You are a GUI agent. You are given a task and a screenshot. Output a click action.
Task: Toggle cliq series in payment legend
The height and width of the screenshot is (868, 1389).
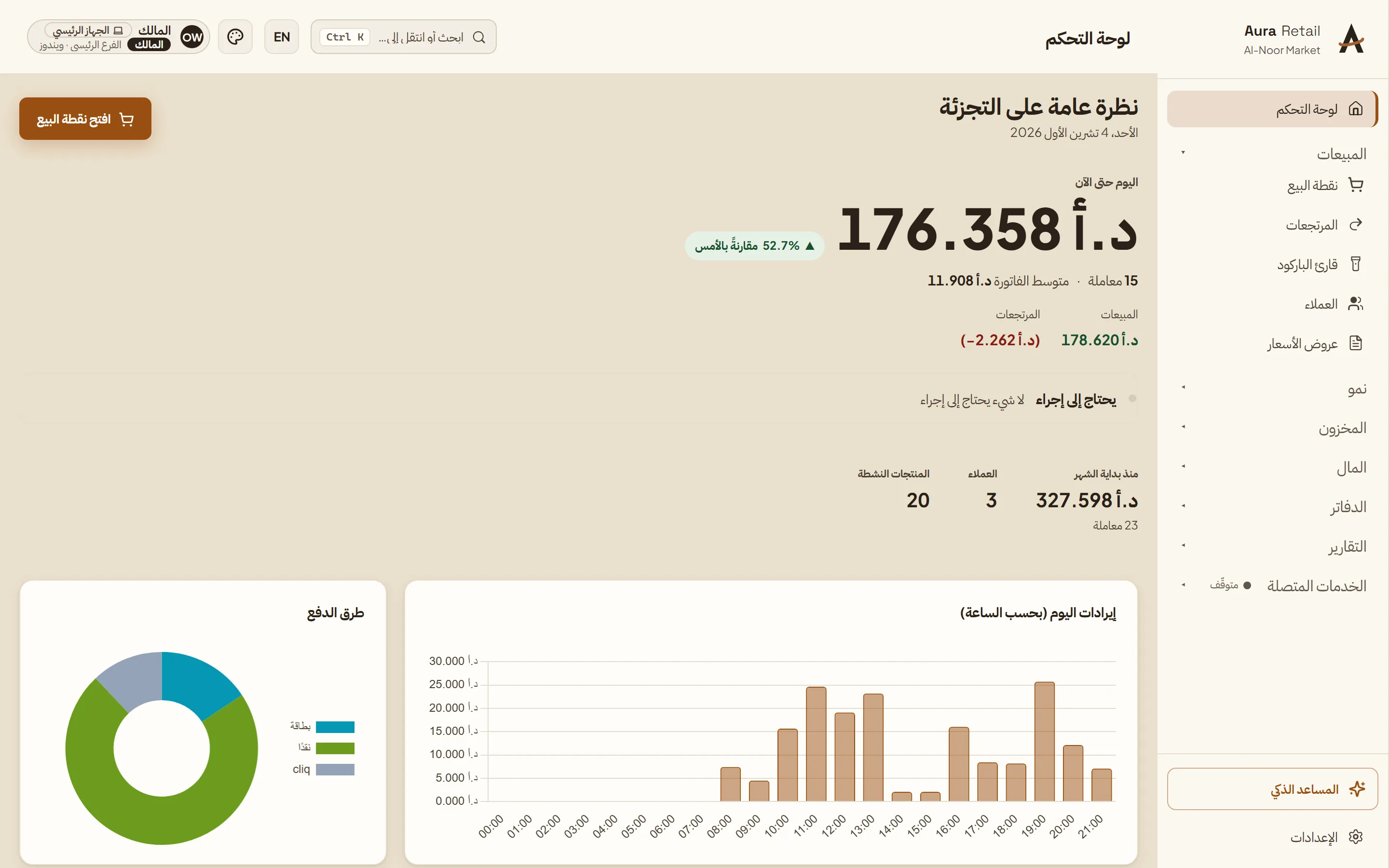[323, 769]
